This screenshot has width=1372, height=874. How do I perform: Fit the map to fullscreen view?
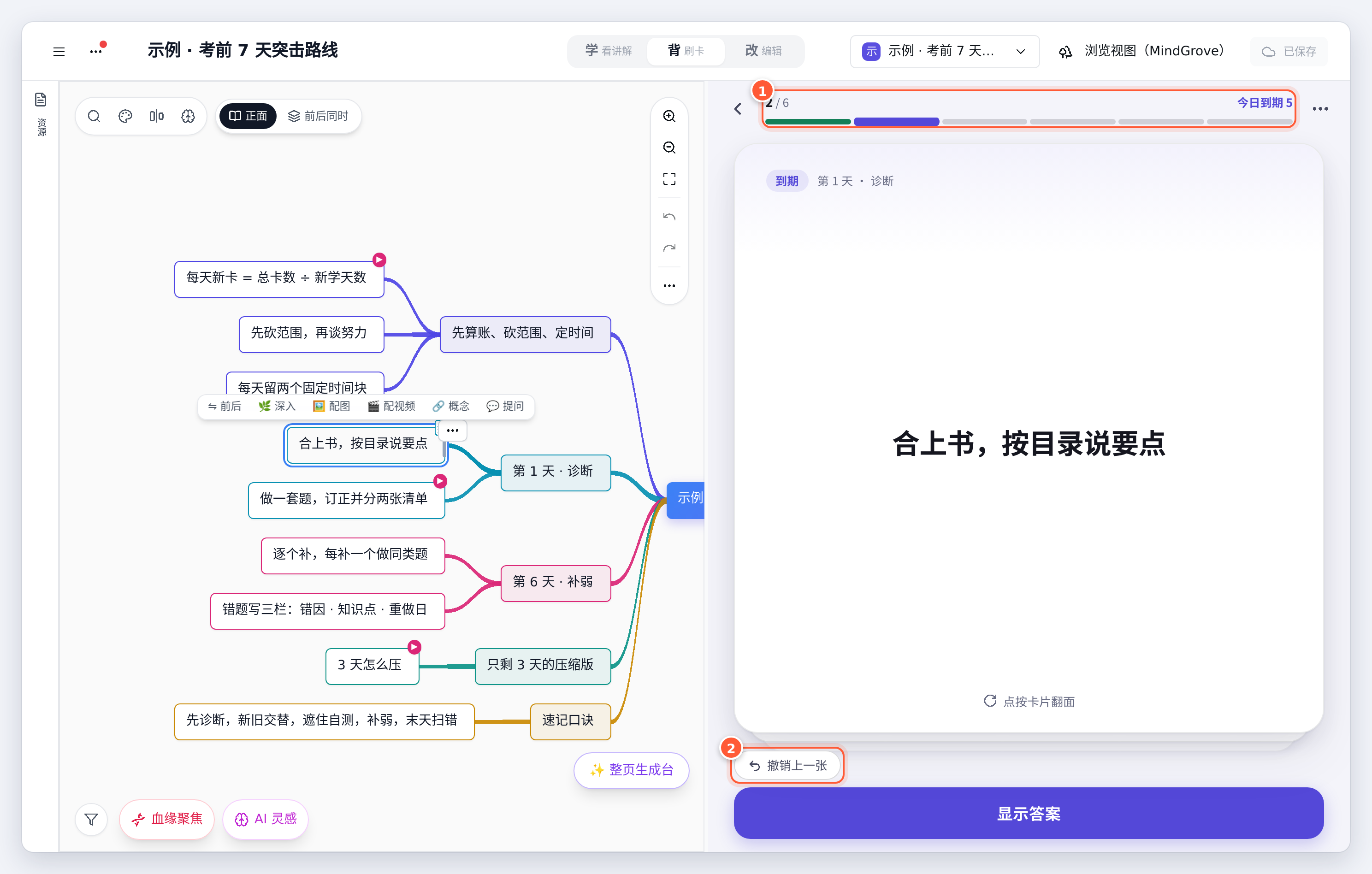669,179
